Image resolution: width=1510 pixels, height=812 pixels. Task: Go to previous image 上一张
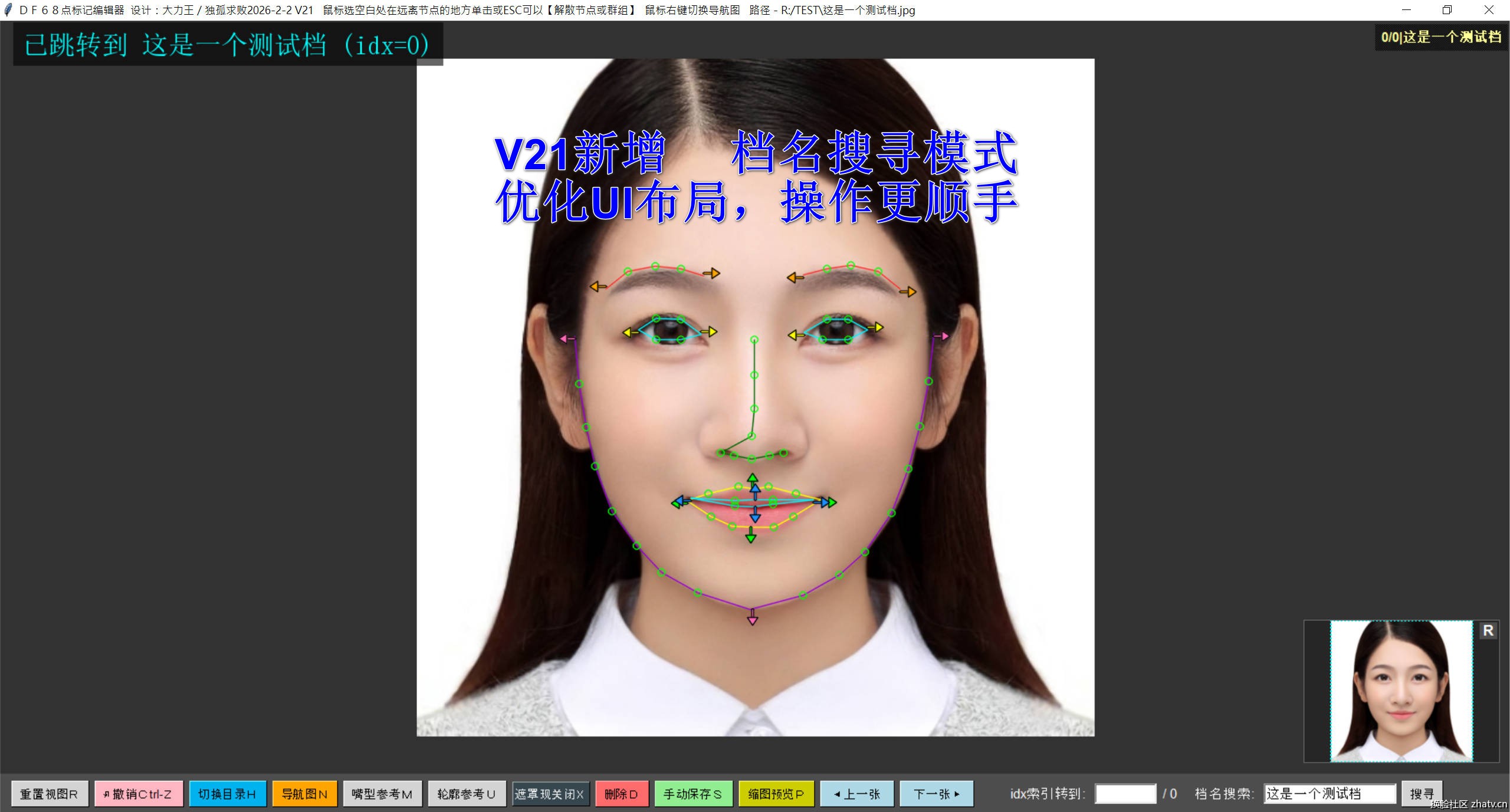(856, 794)
